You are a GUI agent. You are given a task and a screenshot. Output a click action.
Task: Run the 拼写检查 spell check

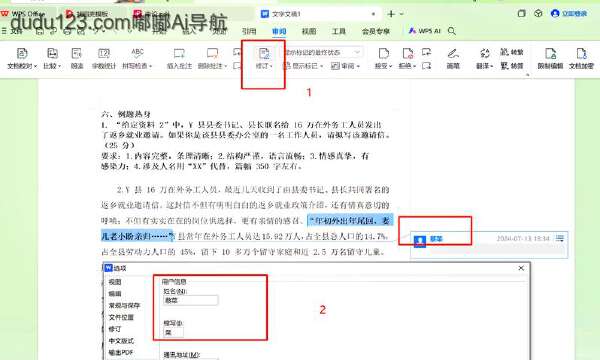tap(137, 58)
